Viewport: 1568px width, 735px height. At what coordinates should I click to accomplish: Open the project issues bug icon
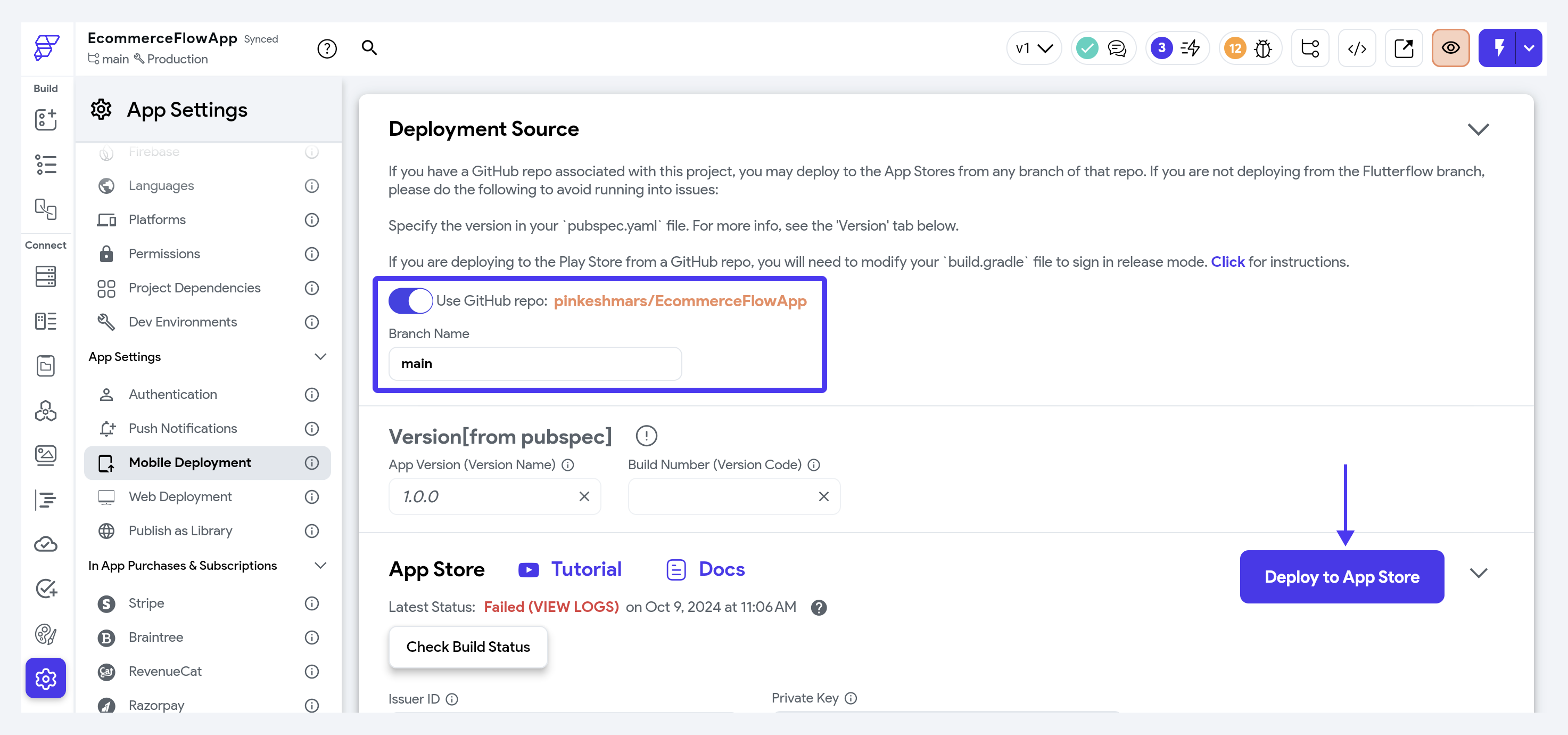click(1263, 48)
